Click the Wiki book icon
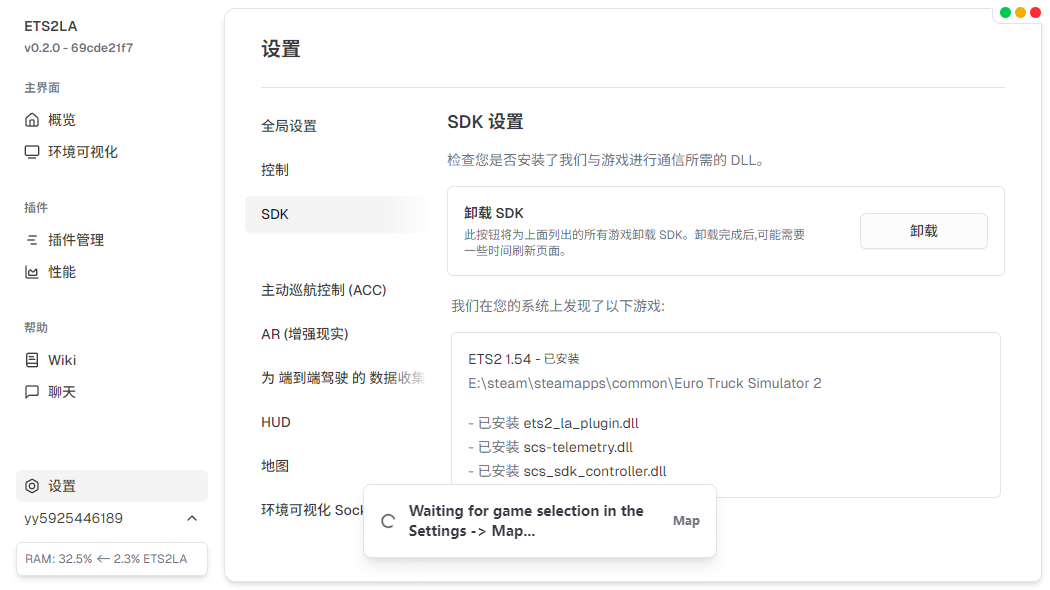The width and height of the screenshot is (1050, 590). (x=31, y=360)
